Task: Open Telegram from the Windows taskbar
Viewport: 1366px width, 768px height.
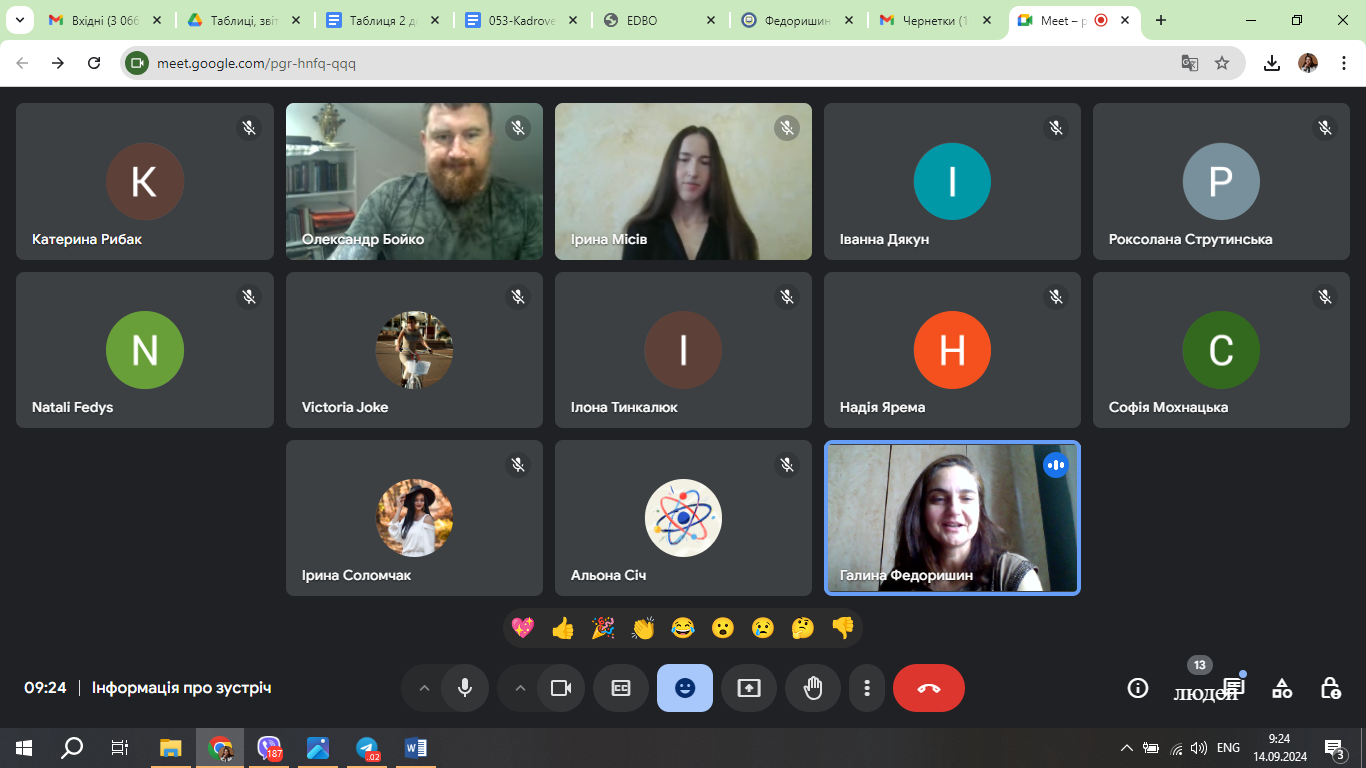Action: pyautogui.click(x=367, y=748)
